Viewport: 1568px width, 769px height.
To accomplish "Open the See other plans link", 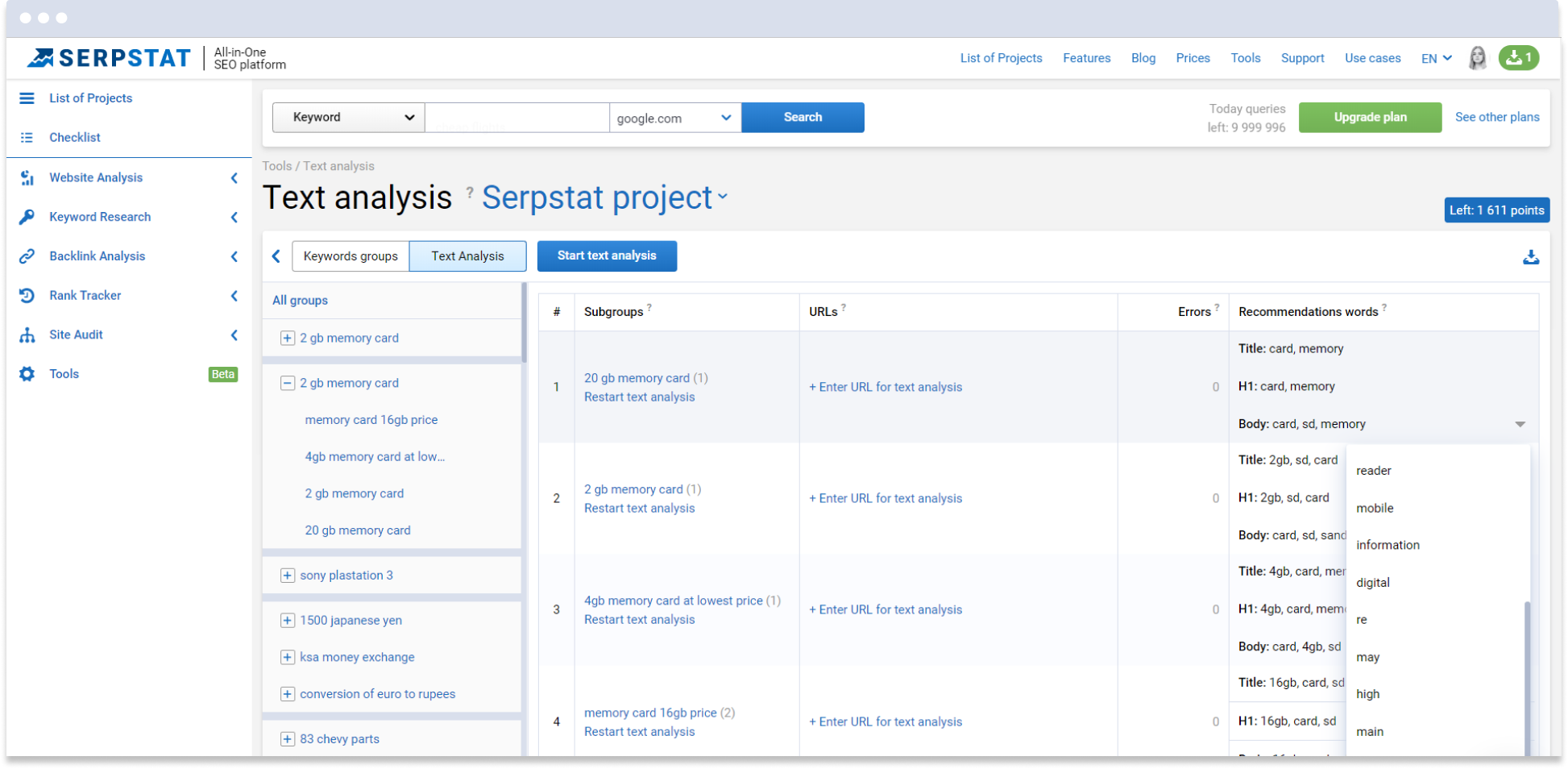I will [x=1497, y=118].
